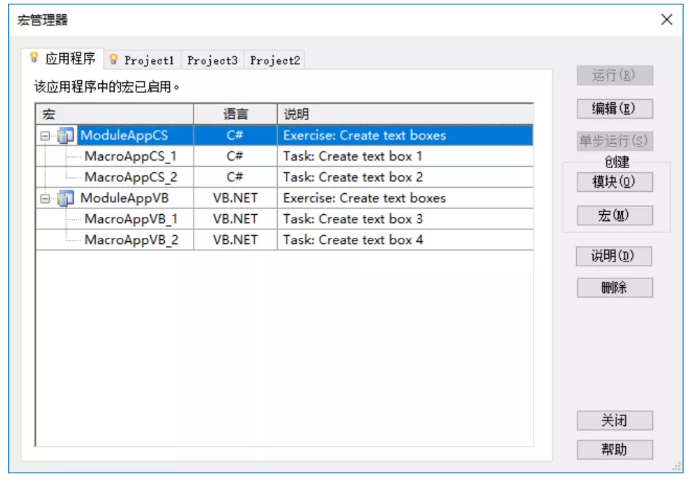Click the C# cell of MacroAppCS_1
692x479 pixels.
235,156
